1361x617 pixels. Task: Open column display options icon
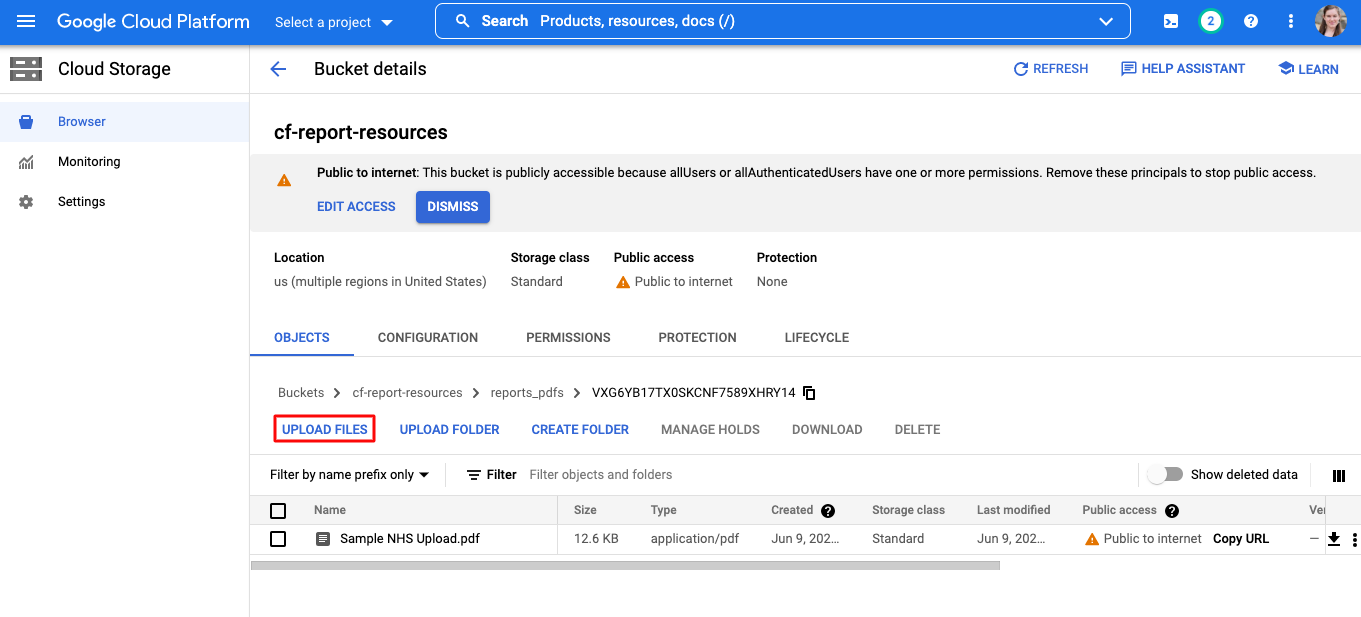pyautogui.click(x=1339, y=475)
